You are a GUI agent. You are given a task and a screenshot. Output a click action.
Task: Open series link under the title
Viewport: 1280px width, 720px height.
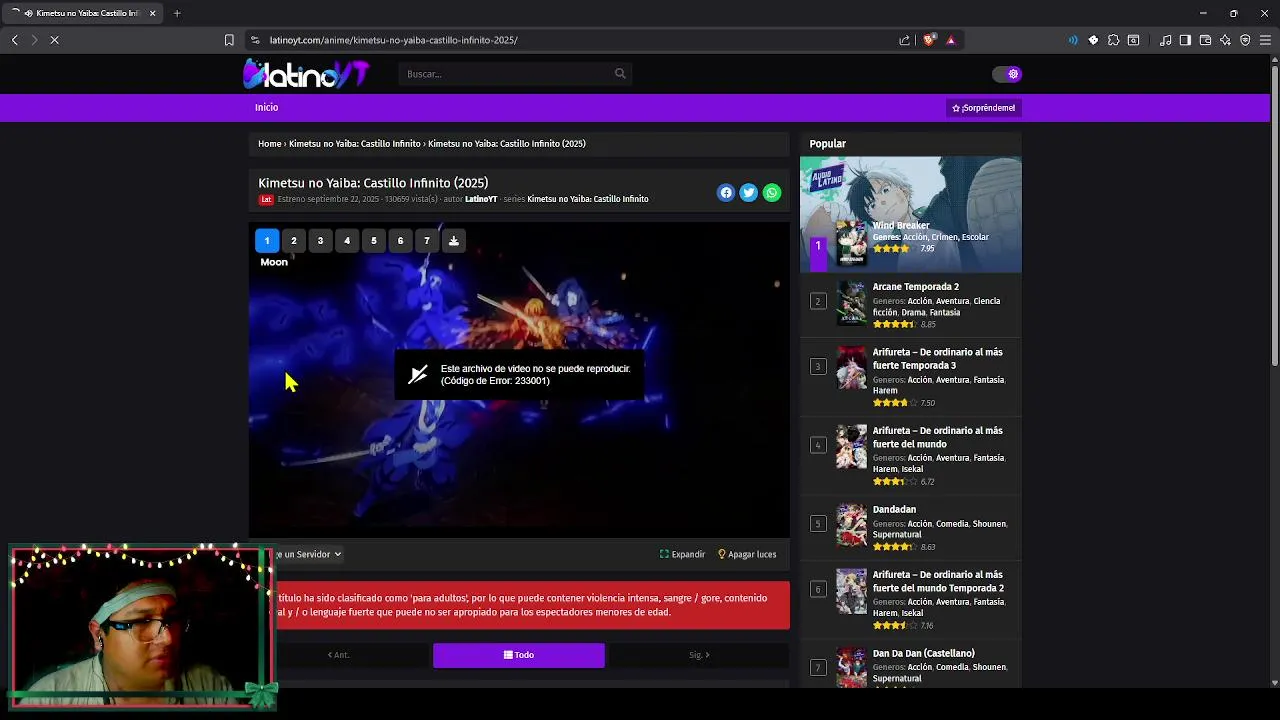click(588, 199)
